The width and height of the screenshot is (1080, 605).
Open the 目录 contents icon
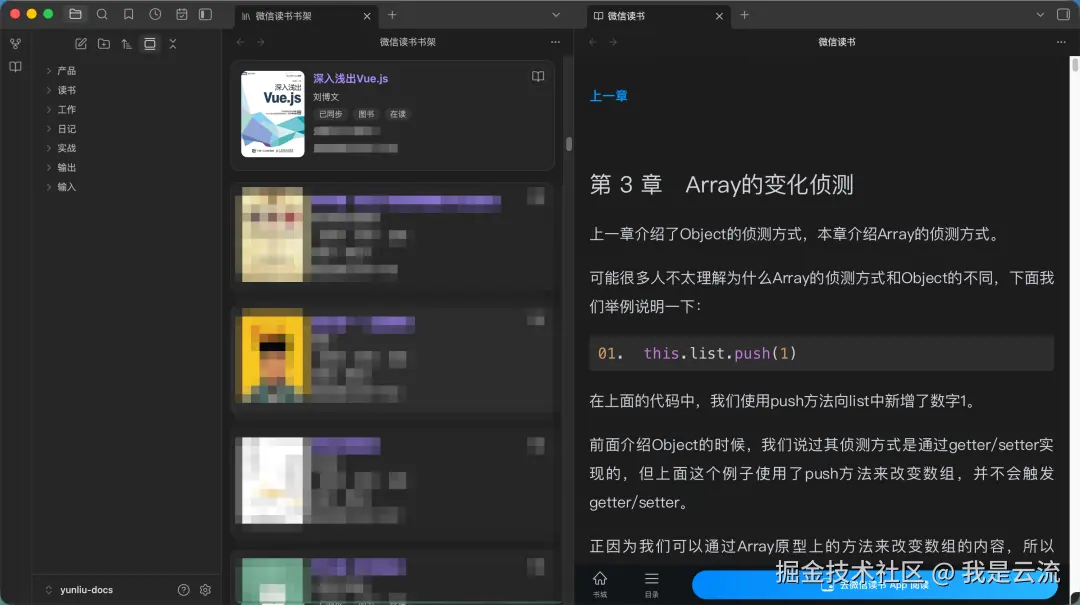click(652, 584)
